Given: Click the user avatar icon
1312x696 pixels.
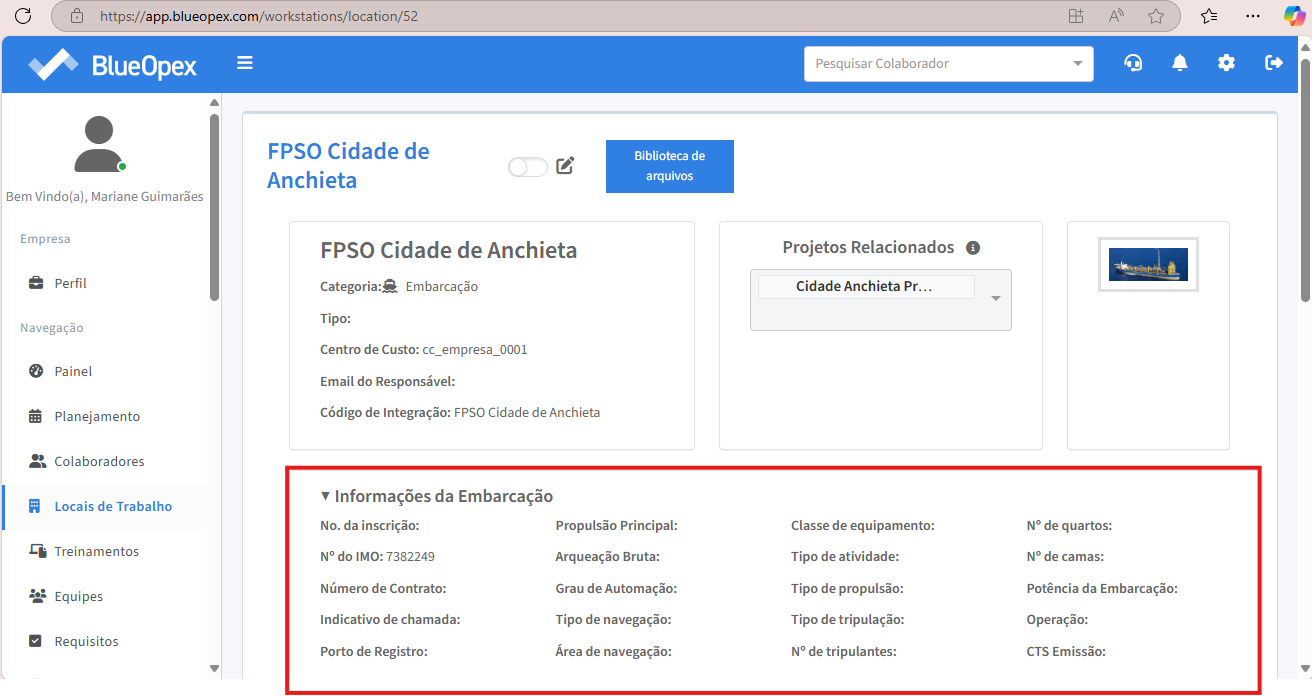Looking at the screenshot, I should (99, 144).
